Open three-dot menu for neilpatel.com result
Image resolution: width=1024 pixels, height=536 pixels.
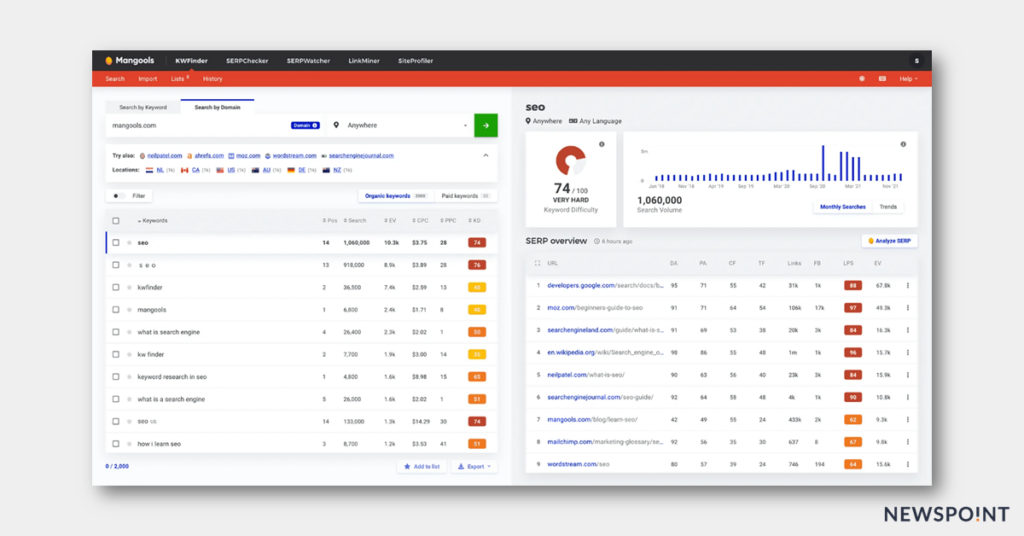[908, 375]
